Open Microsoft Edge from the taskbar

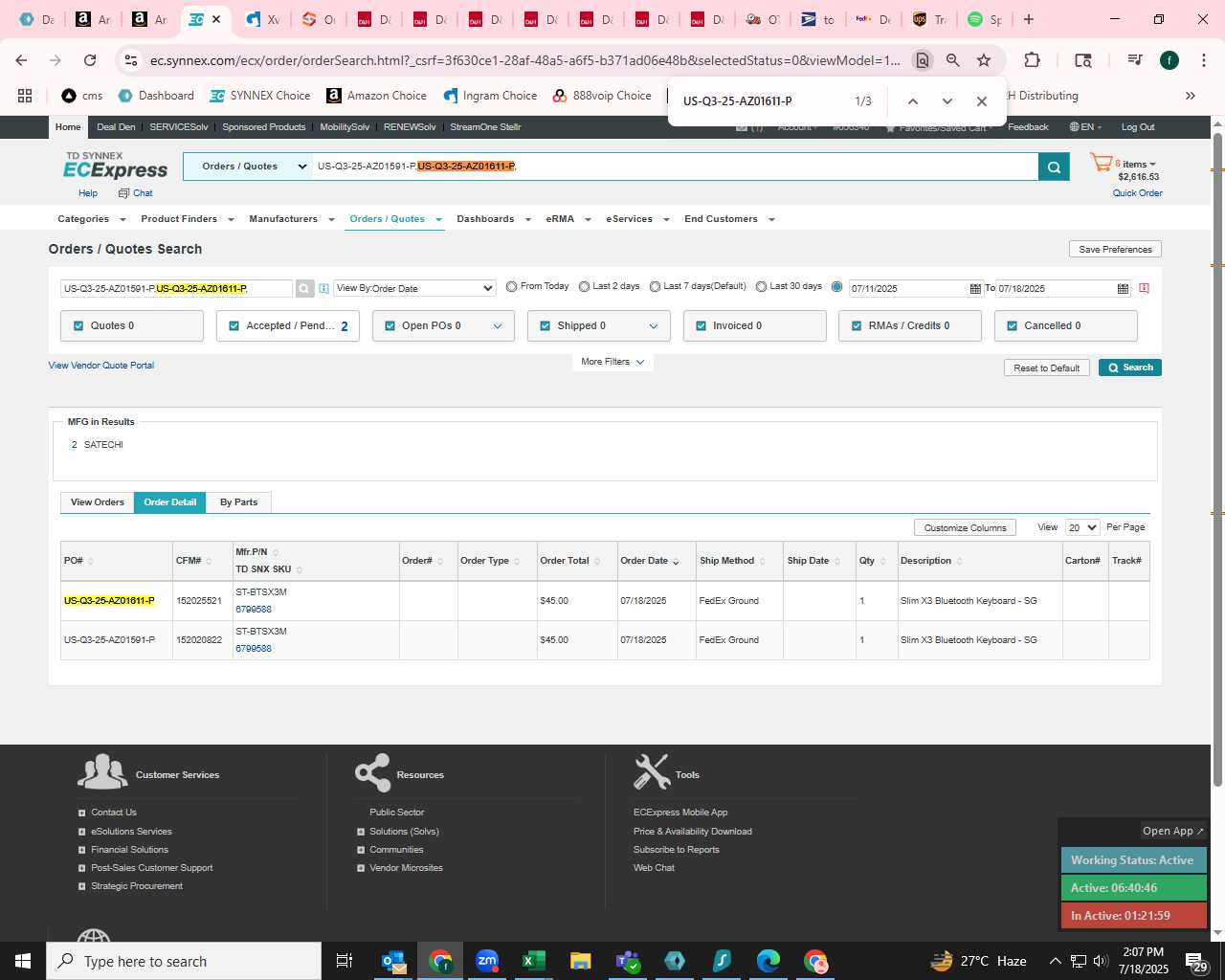click(x=768, y=961)
